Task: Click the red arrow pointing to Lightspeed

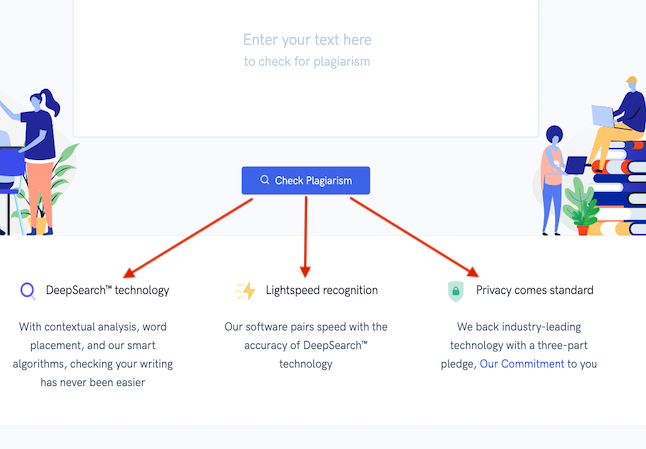Action: [x=306, y=237]
